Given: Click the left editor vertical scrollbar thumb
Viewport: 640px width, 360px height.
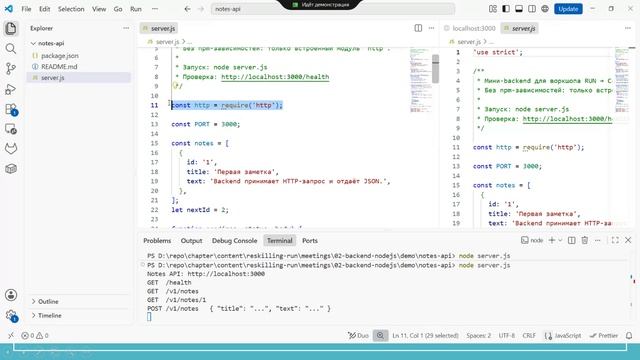Looking at the screenshot, I should tap(436, 69).
